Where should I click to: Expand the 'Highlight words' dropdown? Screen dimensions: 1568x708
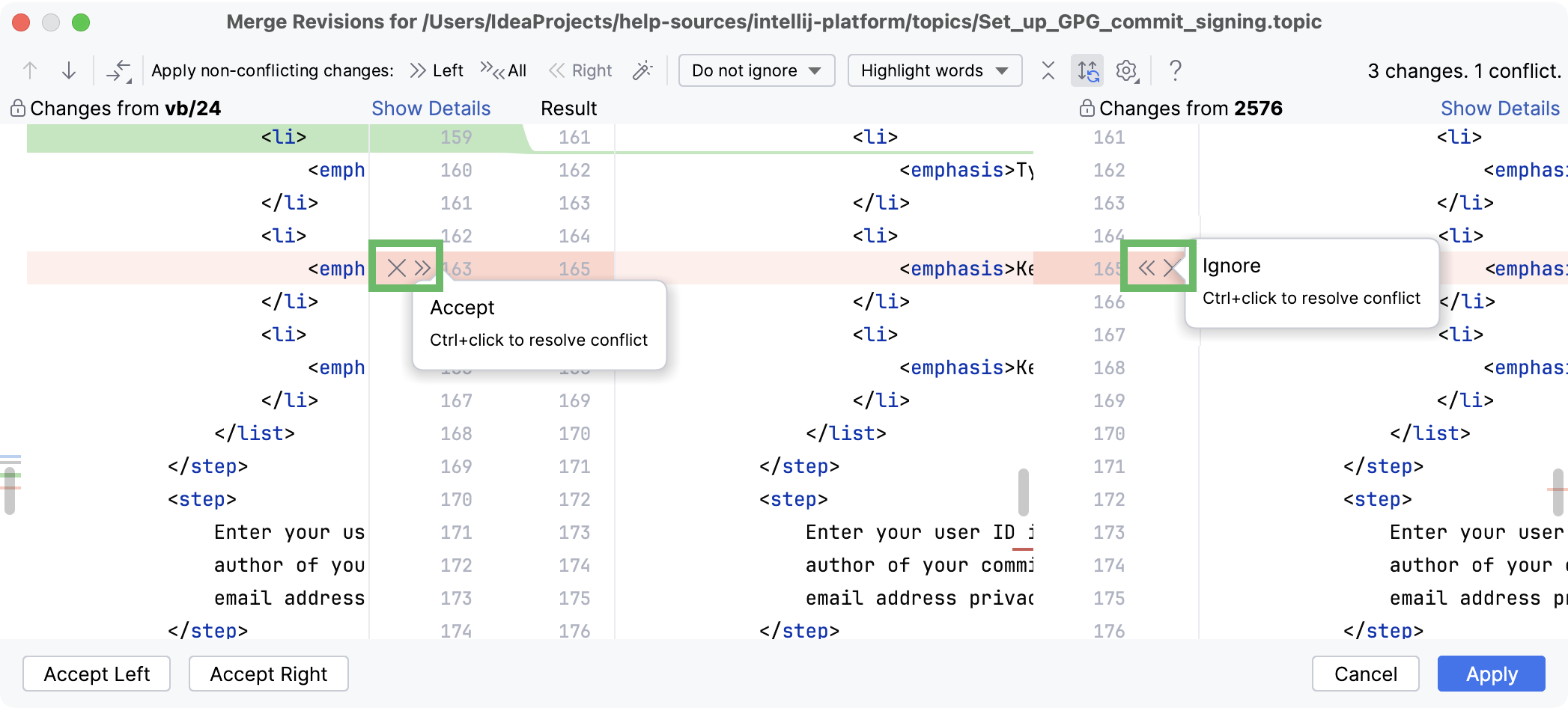click(x=934, y=70)
